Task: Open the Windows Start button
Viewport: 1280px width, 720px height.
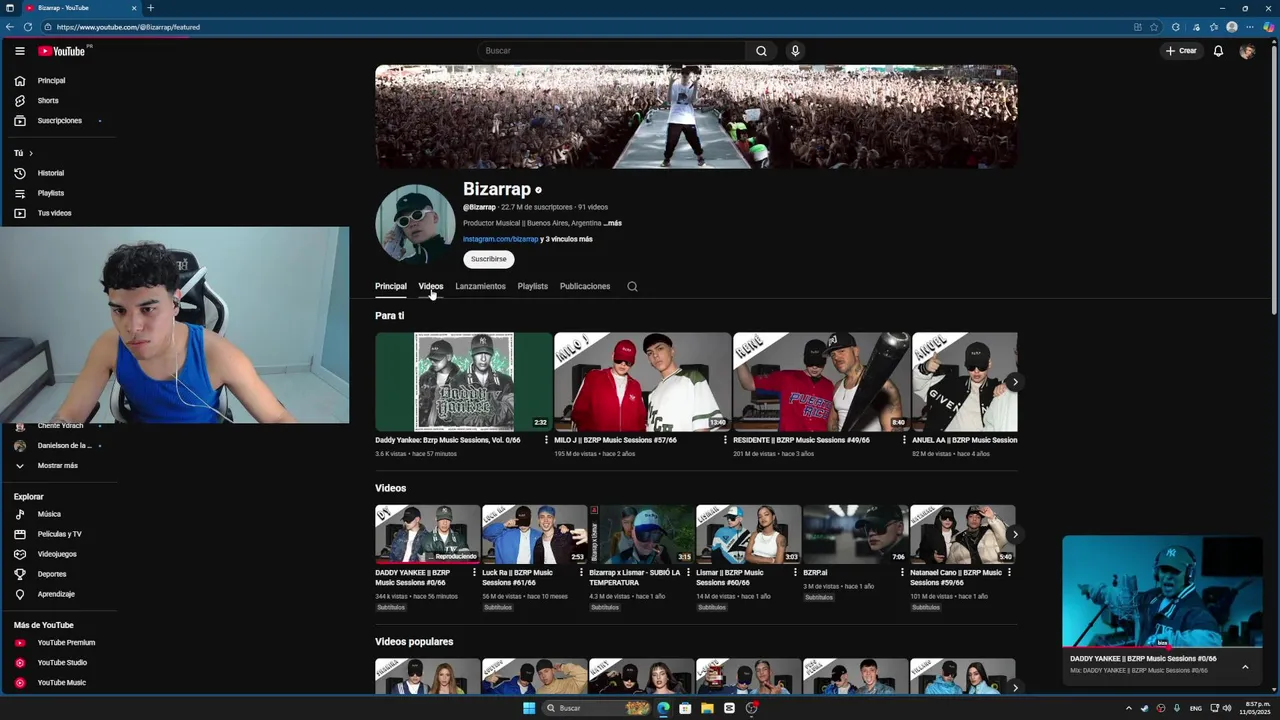Action: click(529, 708)
